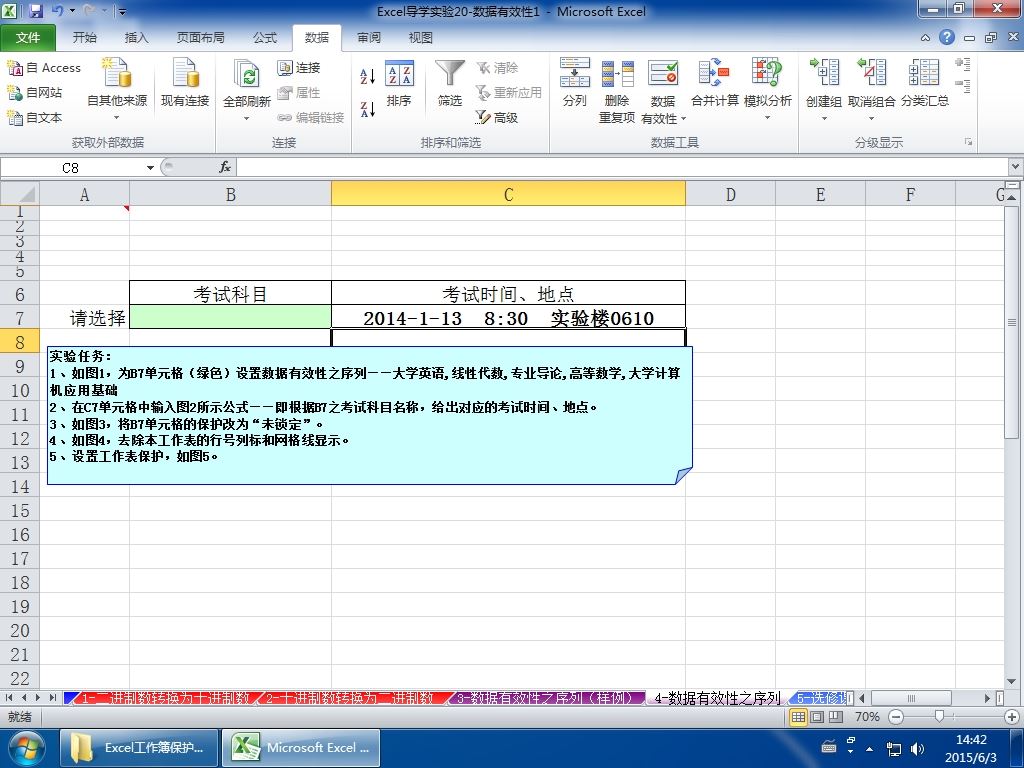
Task: Click zoom in plus button
Action: point(1012,717)
